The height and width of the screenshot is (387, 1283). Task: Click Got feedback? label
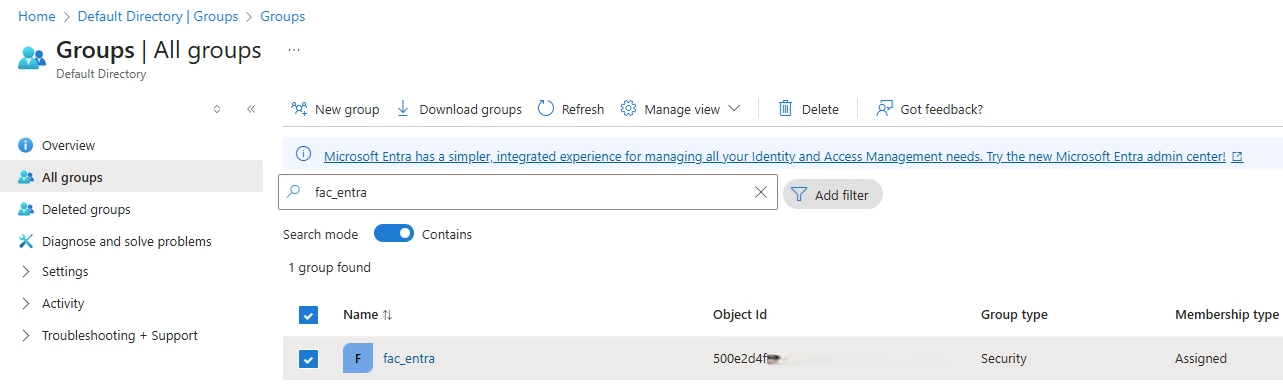click(941, 109)
